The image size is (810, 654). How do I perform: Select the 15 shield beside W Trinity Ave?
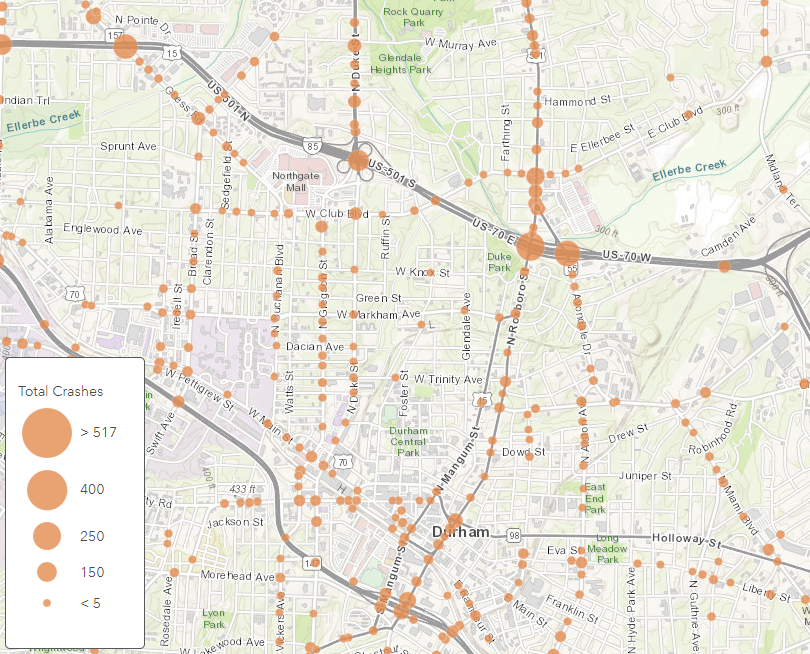482,400
